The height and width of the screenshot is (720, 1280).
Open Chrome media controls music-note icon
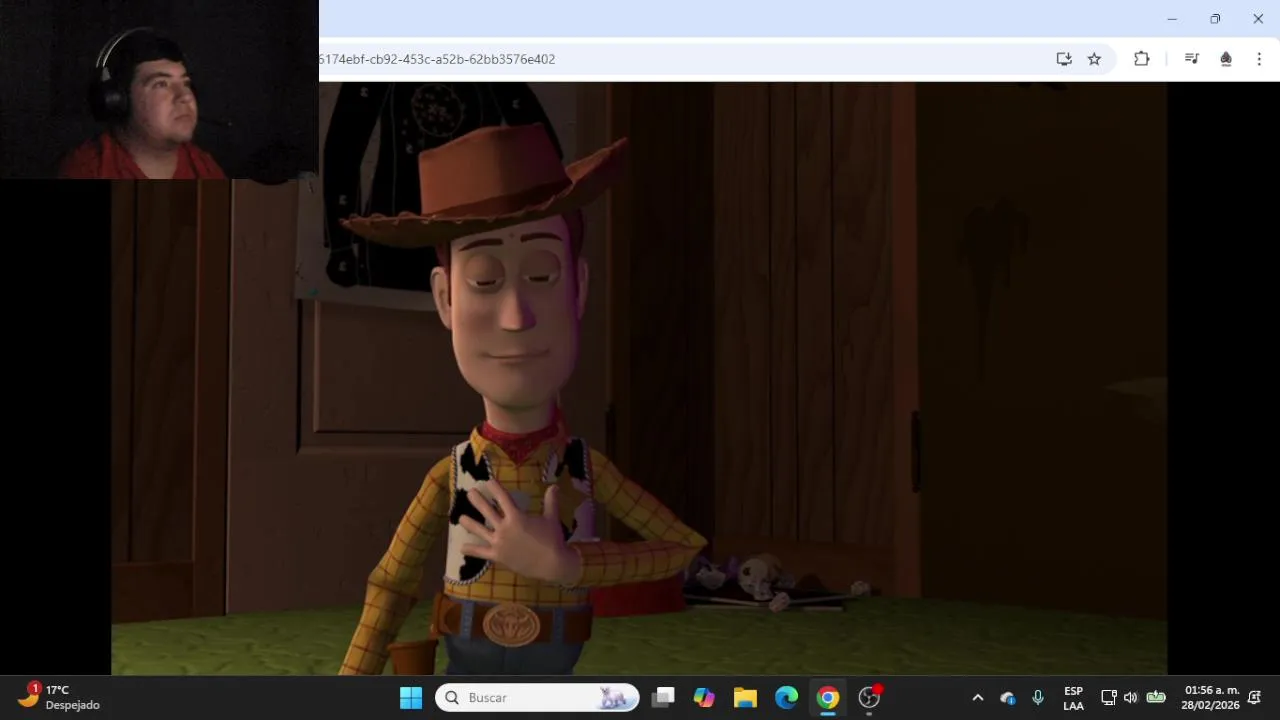coord(1191,59)
